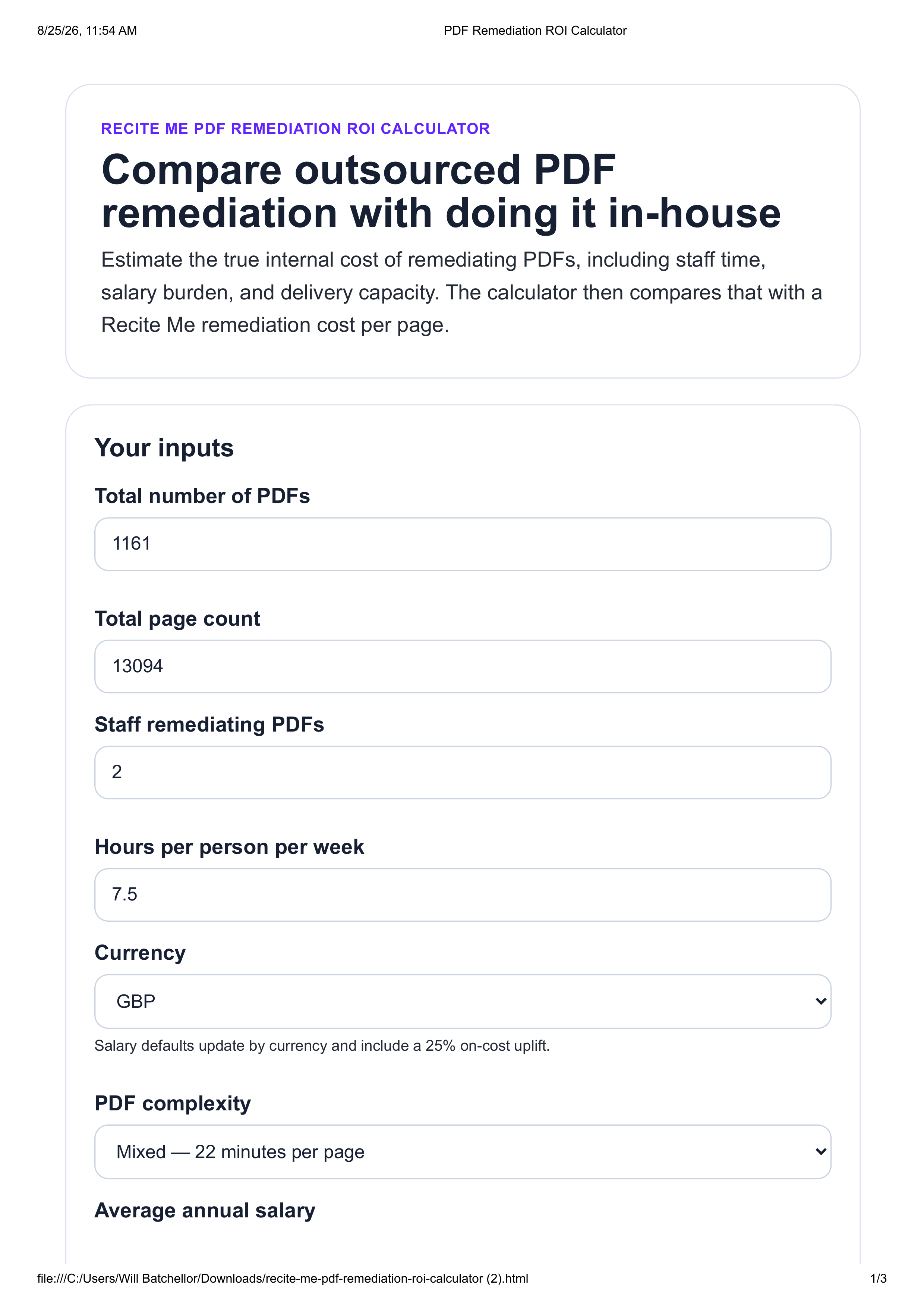Click the 'Your inputs' section heading
The width and height of the screenshot is (924, 1308).
point(164,448)
